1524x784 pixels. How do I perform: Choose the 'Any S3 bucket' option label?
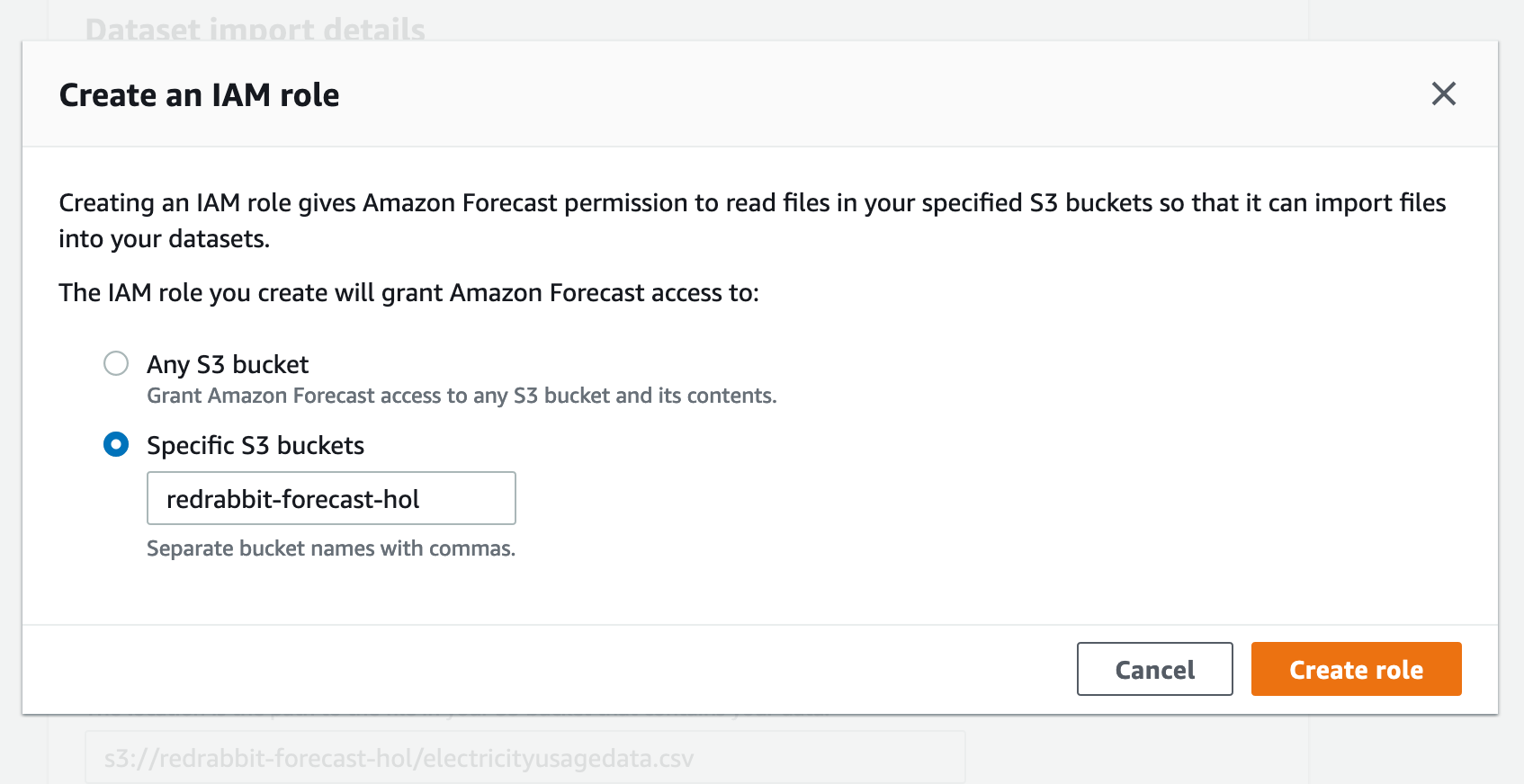click(228, 364)
